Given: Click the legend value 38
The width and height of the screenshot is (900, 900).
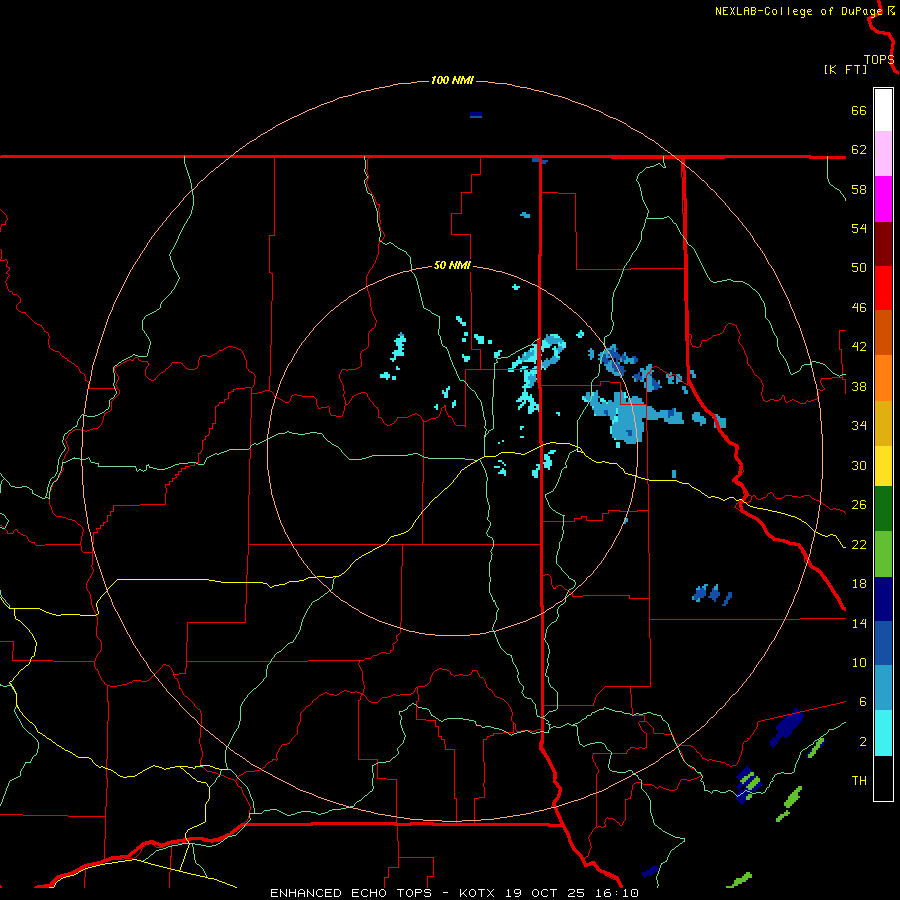Looking at the screenshot, I should pos(859,386).
